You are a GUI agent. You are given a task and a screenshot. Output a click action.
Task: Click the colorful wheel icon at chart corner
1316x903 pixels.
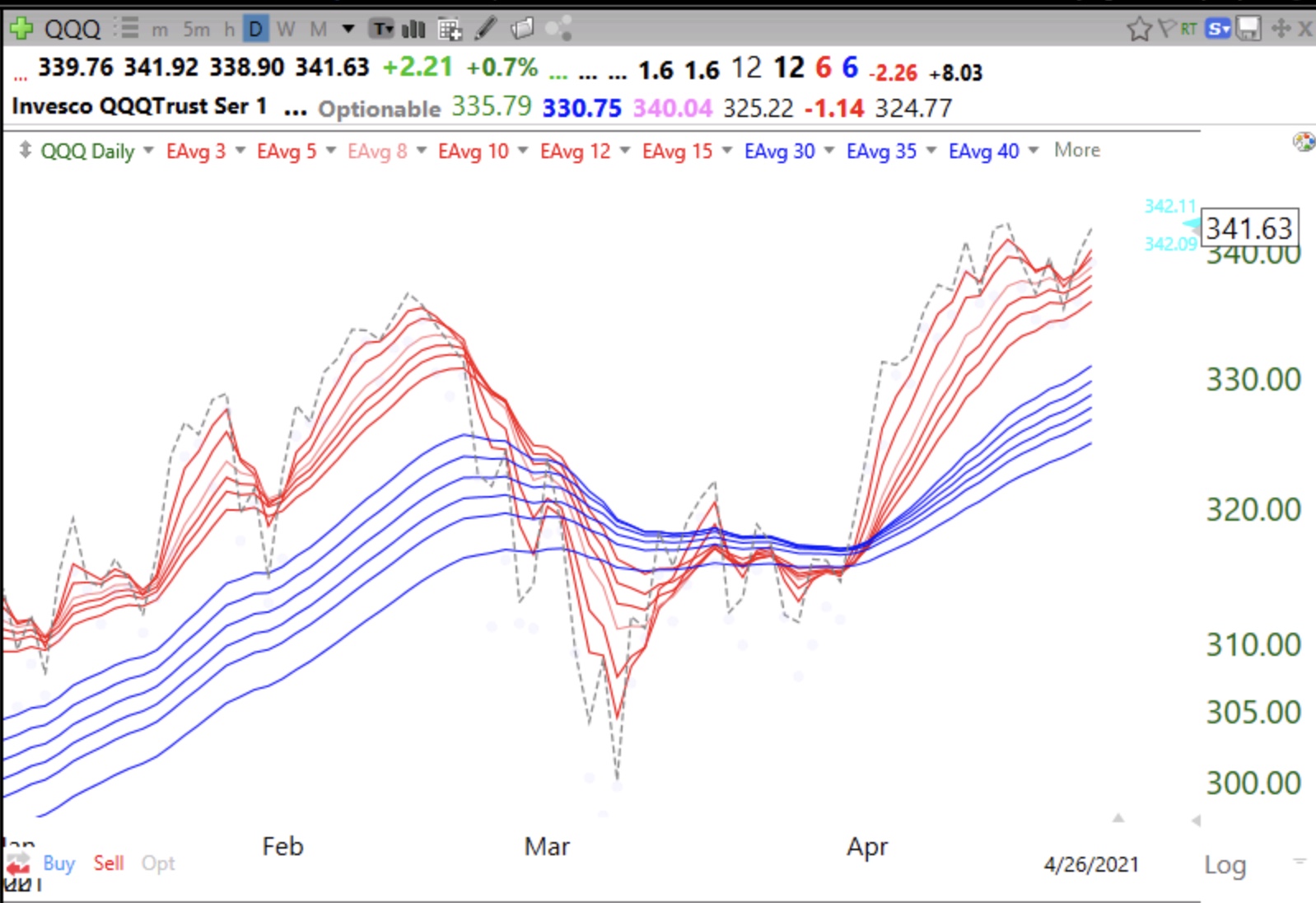click(1304, 142)
